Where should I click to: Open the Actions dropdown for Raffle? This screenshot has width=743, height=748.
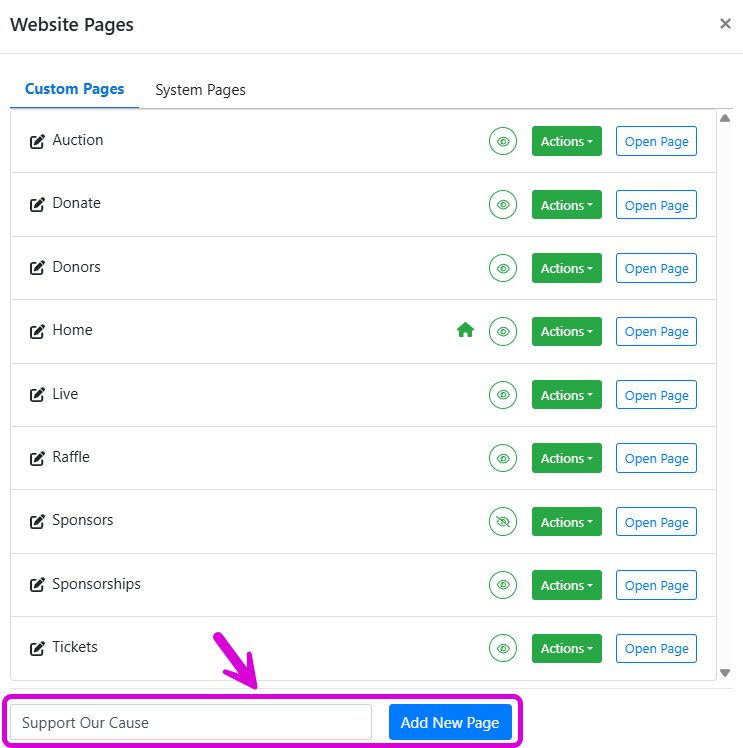point(566,459)
